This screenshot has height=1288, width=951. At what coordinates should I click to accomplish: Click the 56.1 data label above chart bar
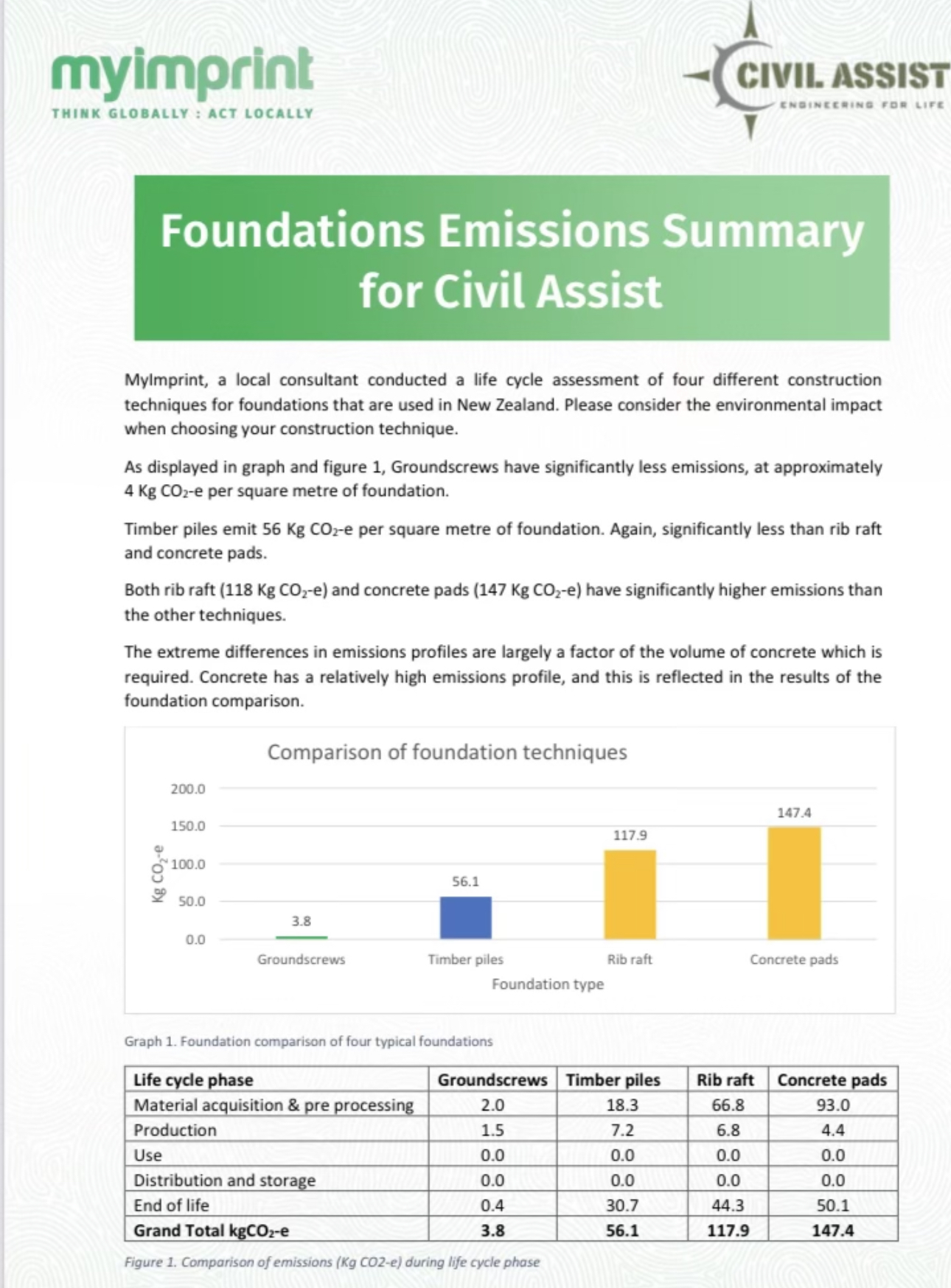465,881
